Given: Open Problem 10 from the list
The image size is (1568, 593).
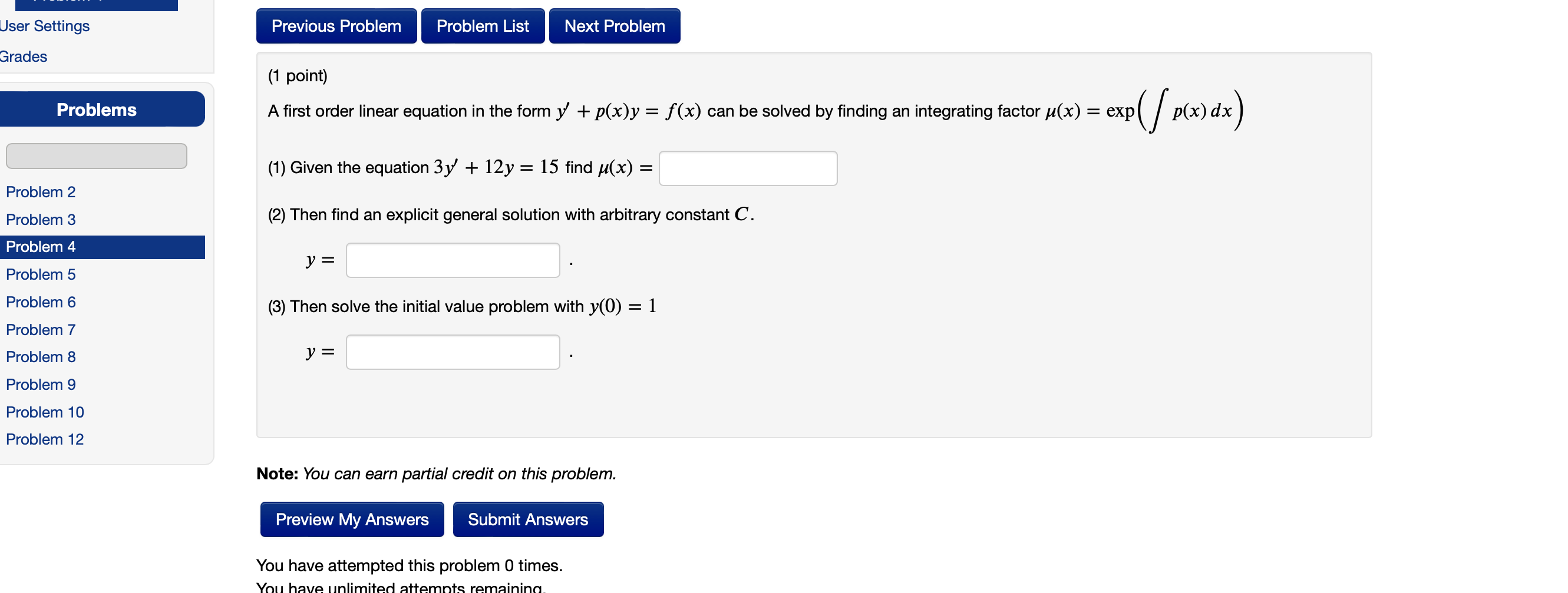Looking at the screenshot, I should (45, 412).
